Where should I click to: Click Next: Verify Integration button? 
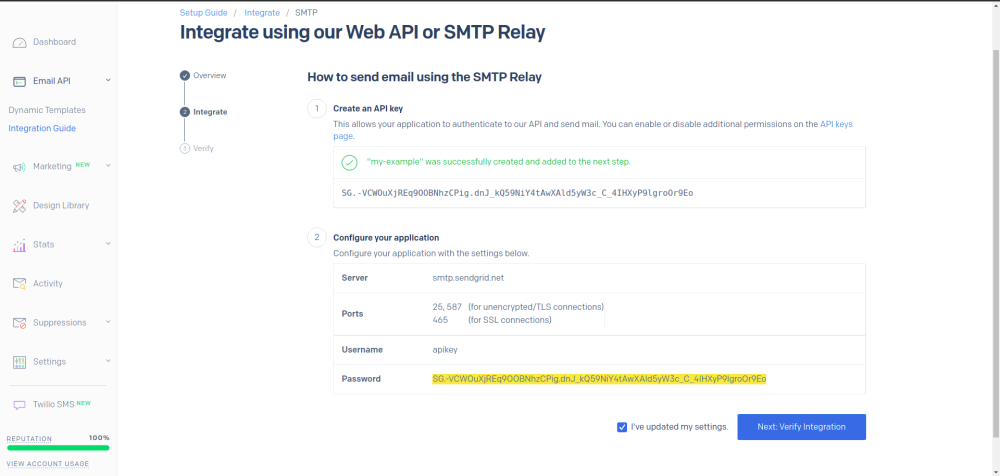tap(801, 427)
